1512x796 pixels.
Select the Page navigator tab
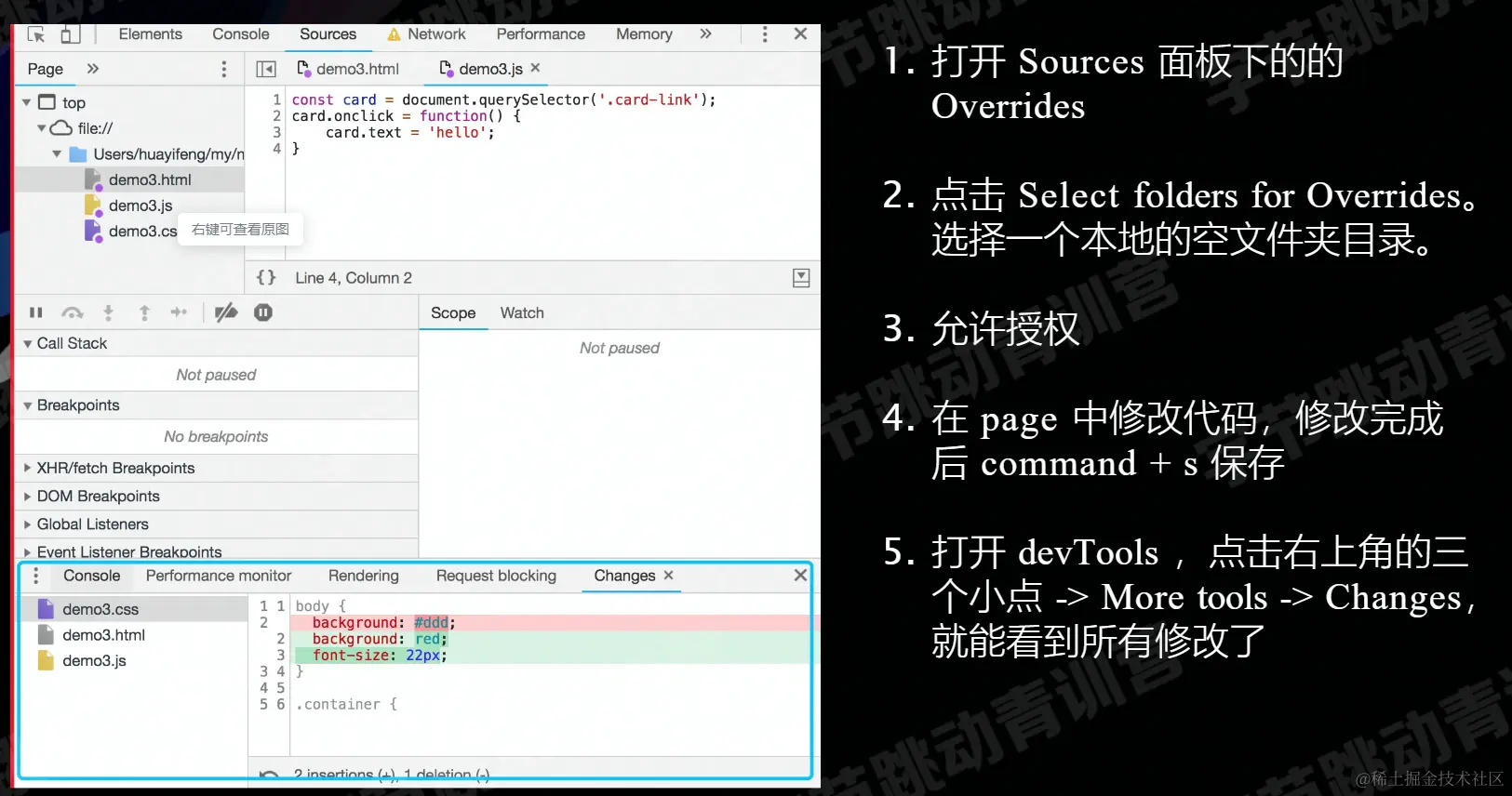coord(46,69)
